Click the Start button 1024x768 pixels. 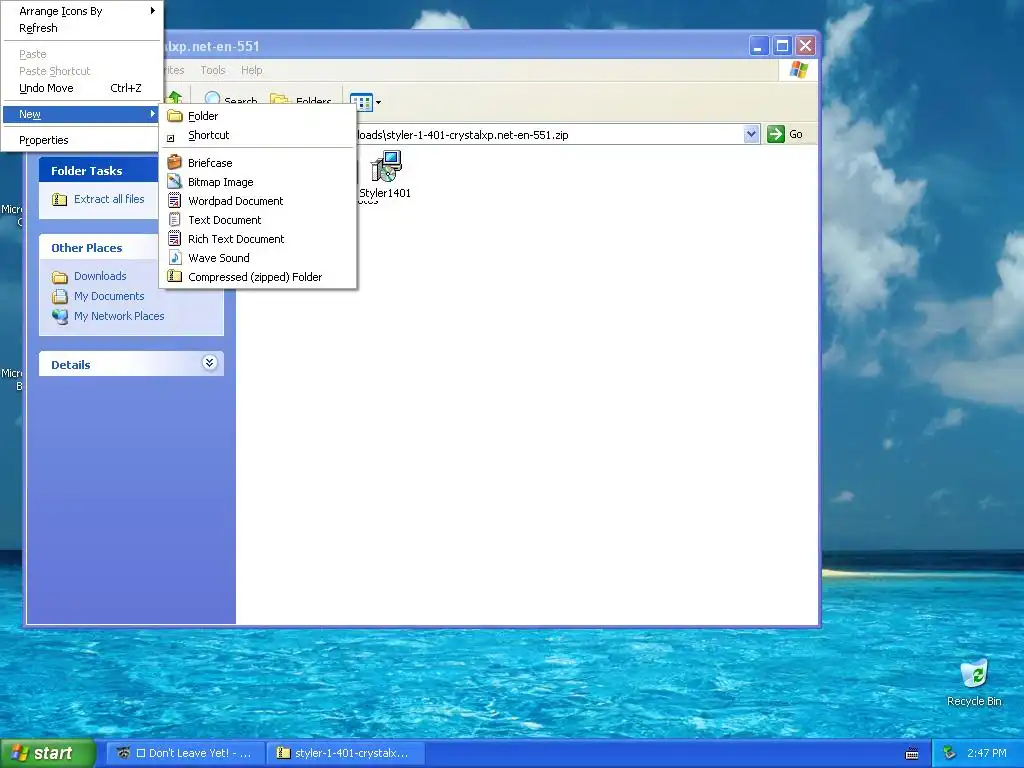tap(47, 753)
